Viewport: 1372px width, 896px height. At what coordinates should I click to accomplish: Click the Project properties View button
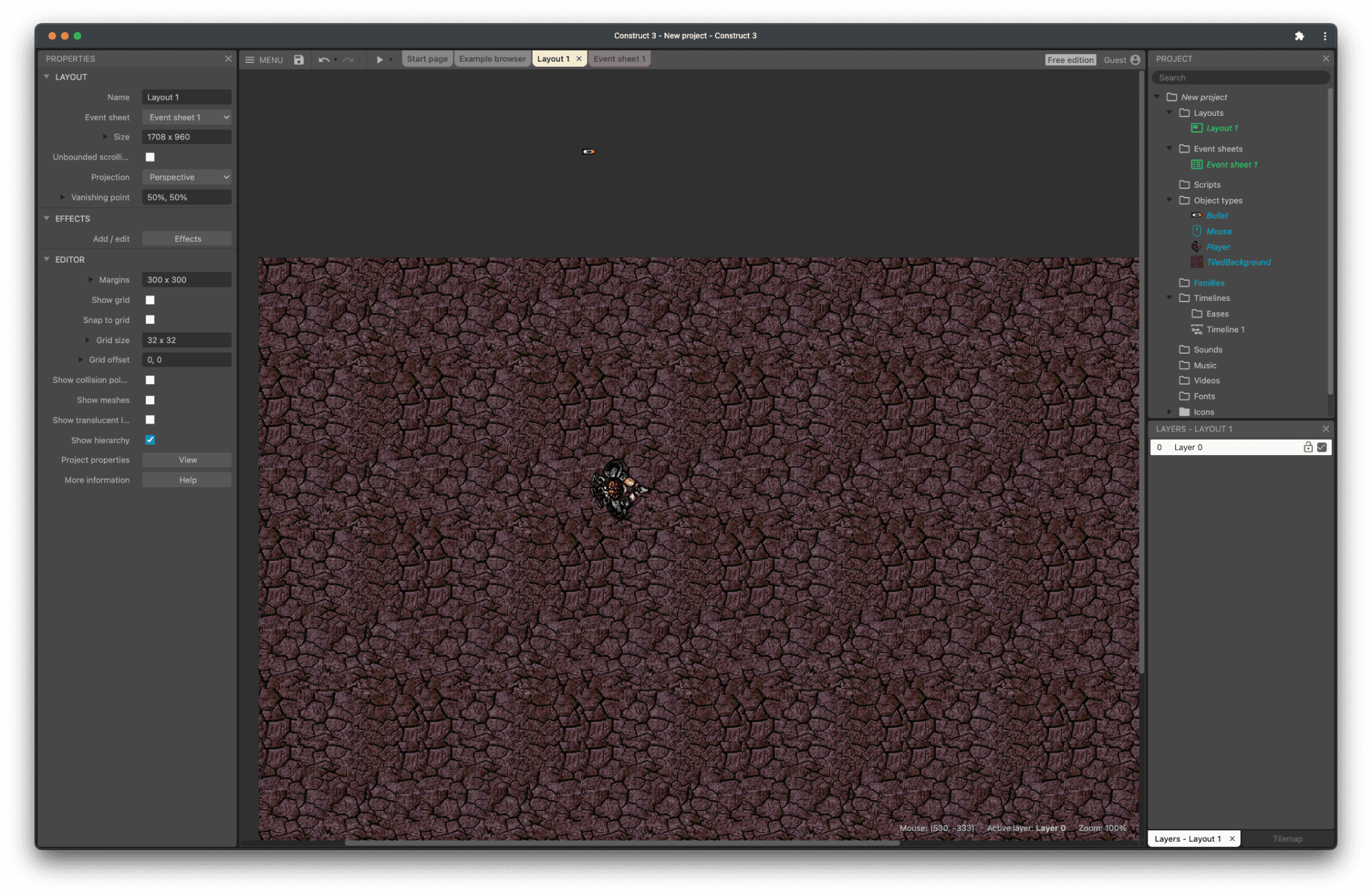(187, 460)
